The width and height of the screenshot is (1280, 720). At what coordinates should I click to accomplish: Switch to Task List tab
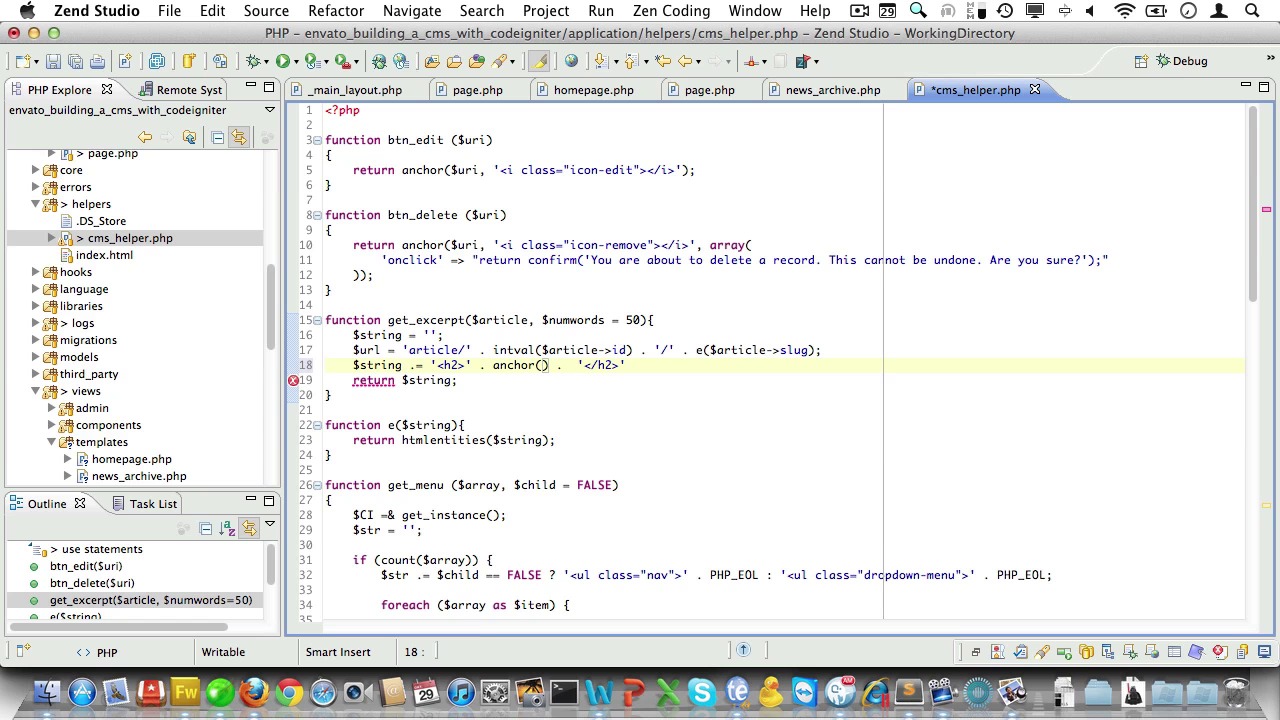coord(144,504)
